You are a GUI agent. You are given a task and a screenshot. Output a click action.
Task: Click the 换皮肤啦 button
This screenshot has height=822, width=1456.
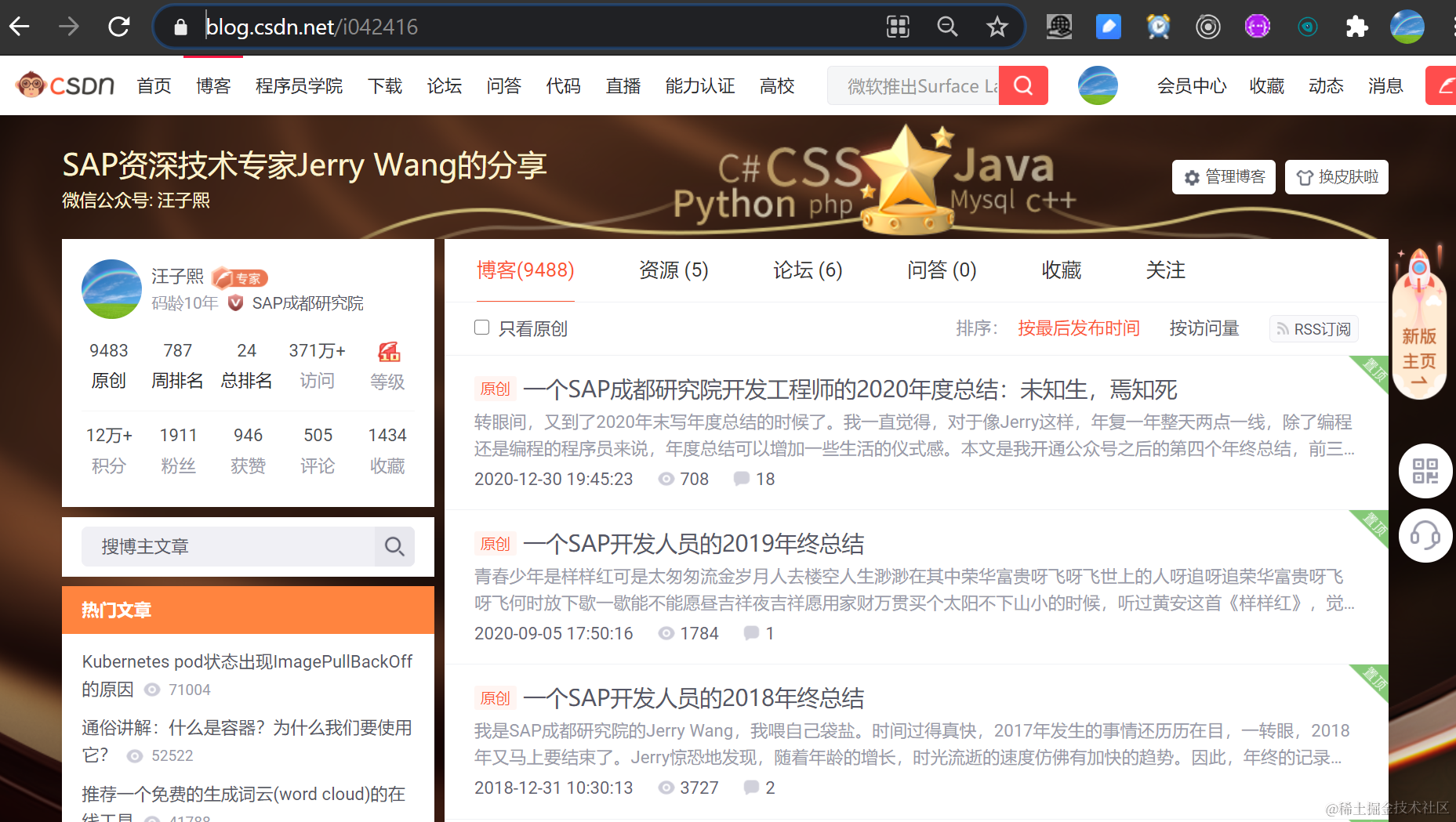tap(1337, 177)
